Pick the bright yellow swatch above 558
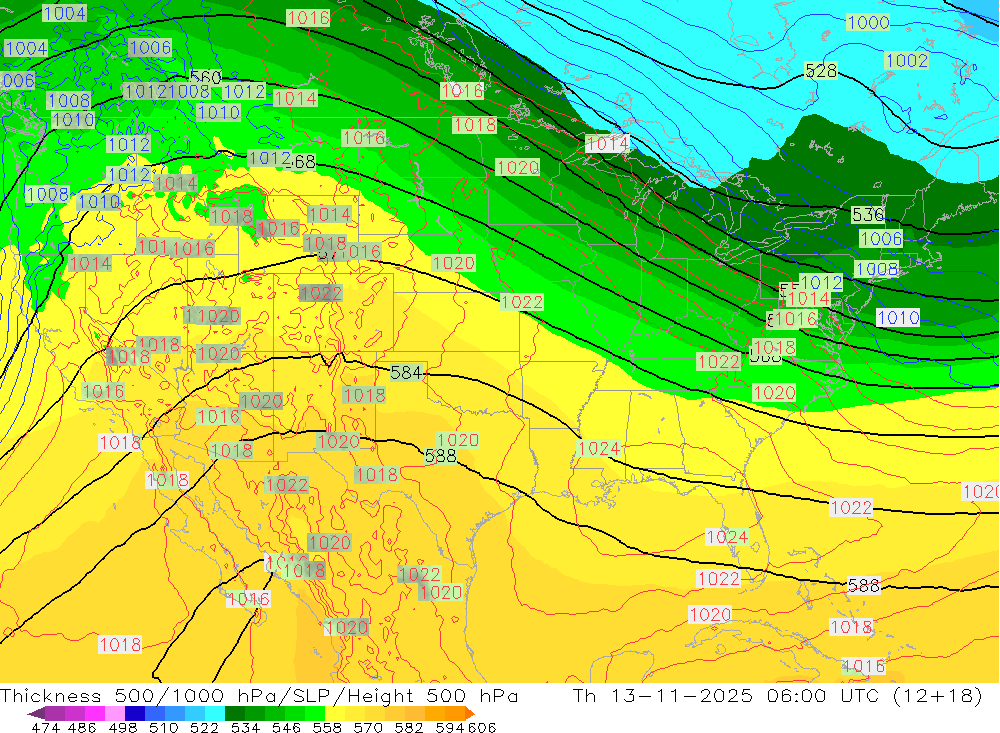1000x733 pixels. tap(335, 713)
